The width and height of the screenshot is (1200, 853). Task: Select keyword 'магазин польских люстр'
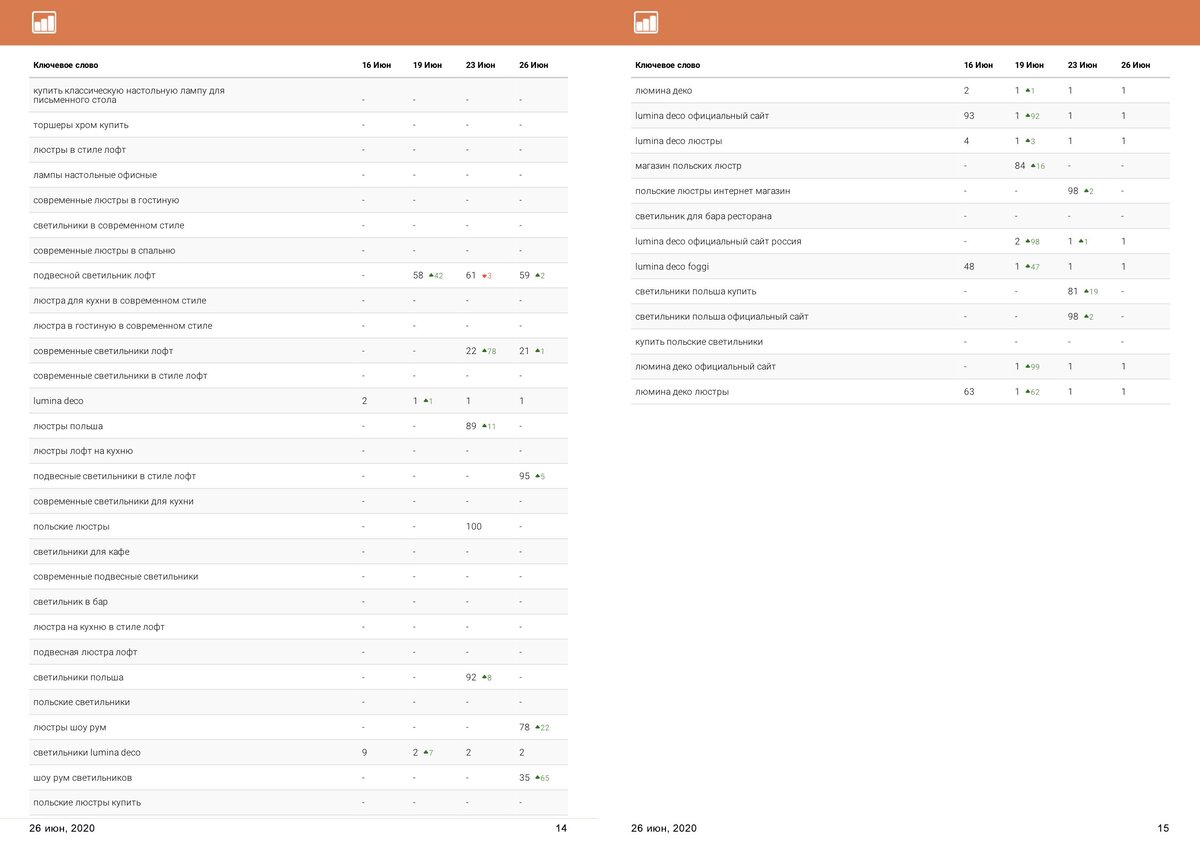[688, 165]
